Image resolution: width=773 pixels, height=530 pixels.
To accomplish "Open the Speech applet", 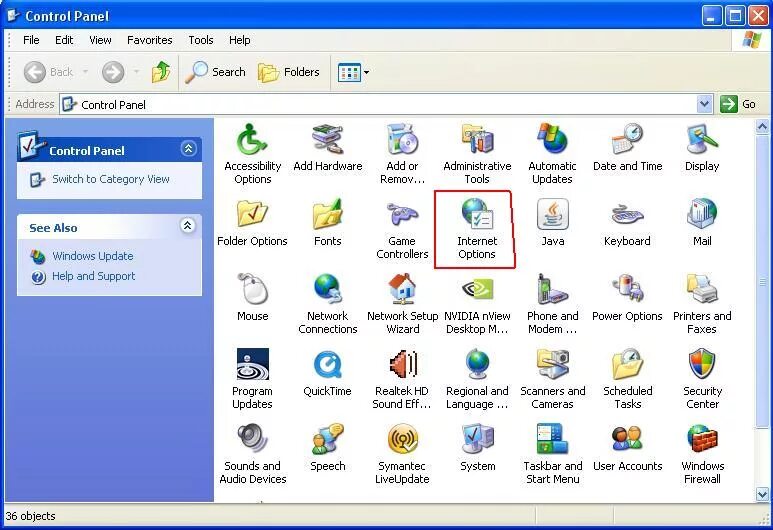I will pyautogui.click(x=327, y=447).
